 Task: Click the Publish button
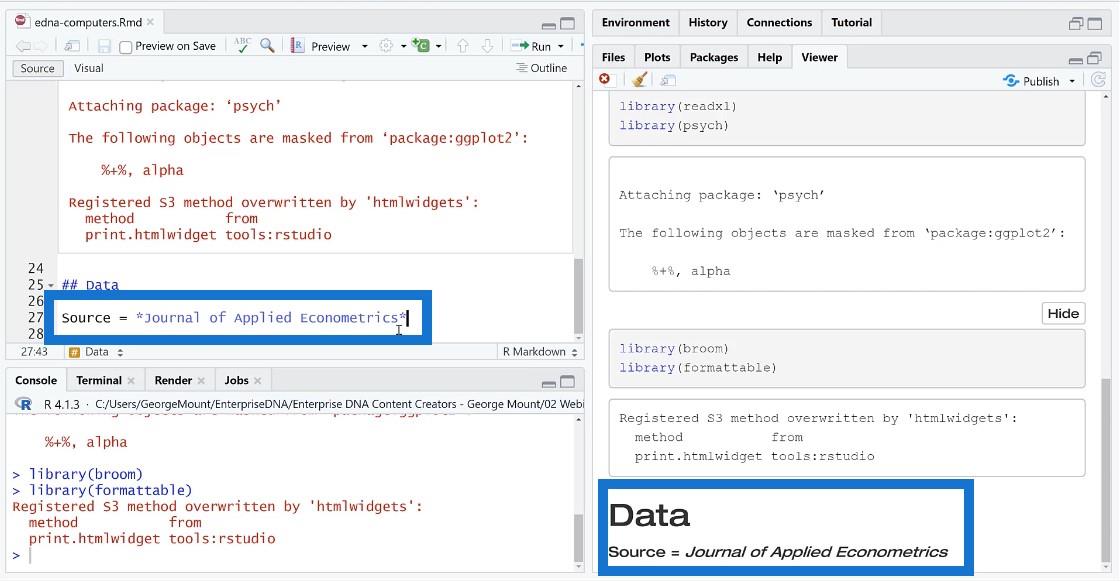[1031, 81]
